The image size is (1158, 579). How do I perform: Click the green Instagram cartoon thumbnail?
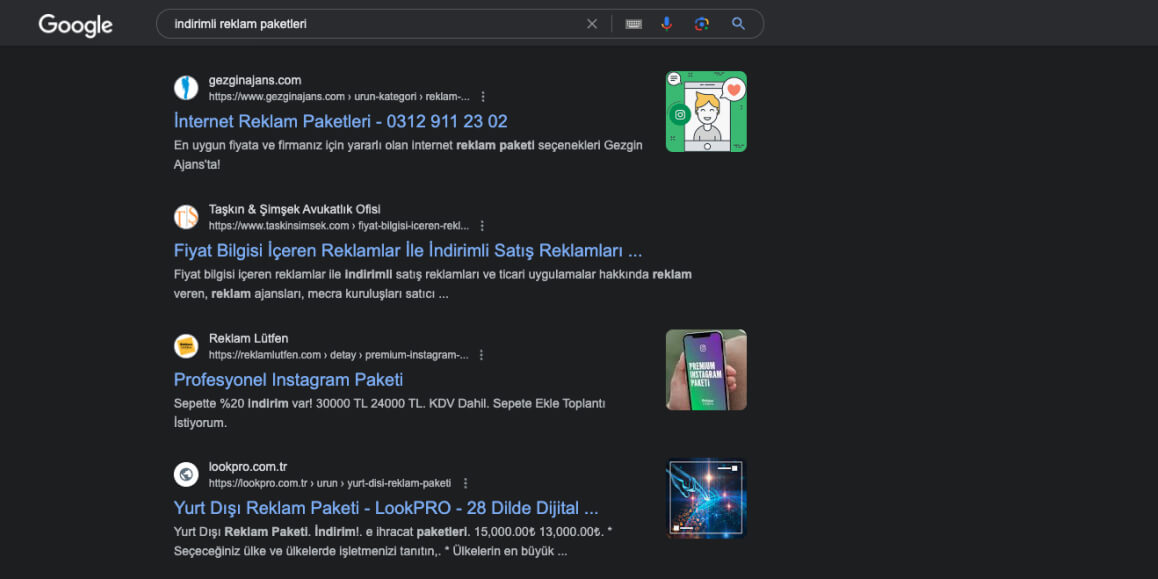coord(706,112)
